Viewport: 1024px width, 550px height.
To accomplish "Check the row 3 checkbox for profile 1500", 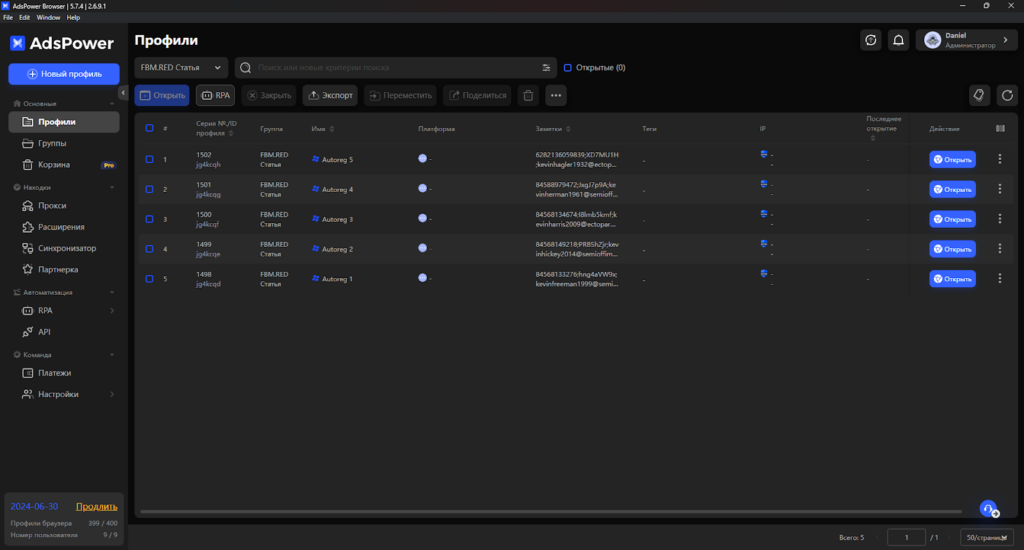I will tap(150, 219).
